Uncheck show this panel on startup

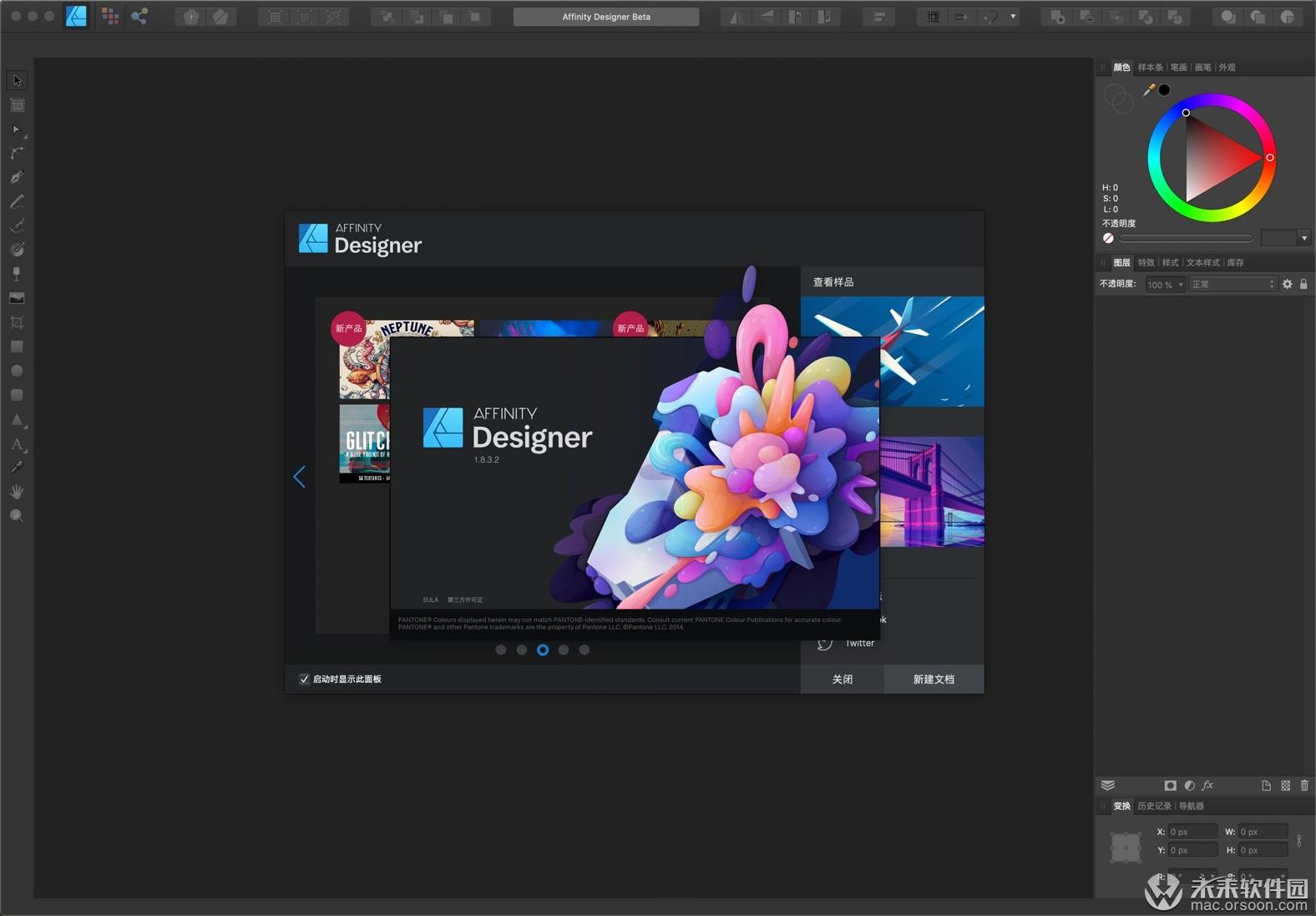304,679
